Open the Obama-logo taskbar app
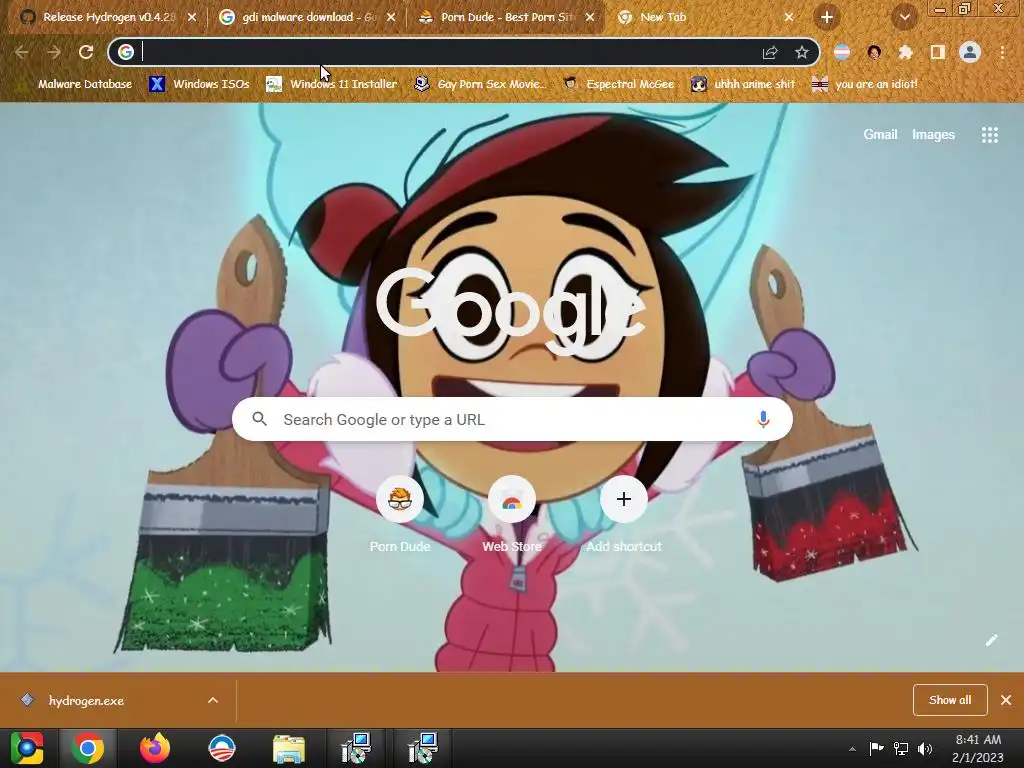This screenshot has height=768, width=1024. pos(221,748)
